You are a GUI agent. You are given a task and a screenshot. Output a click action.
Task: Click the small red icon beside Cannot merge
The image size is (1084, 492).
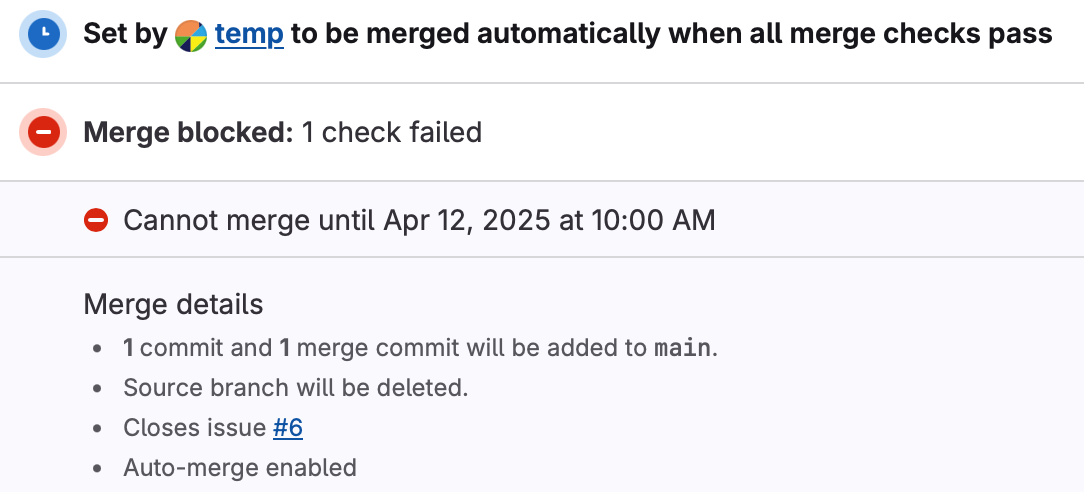coord(96,220)
